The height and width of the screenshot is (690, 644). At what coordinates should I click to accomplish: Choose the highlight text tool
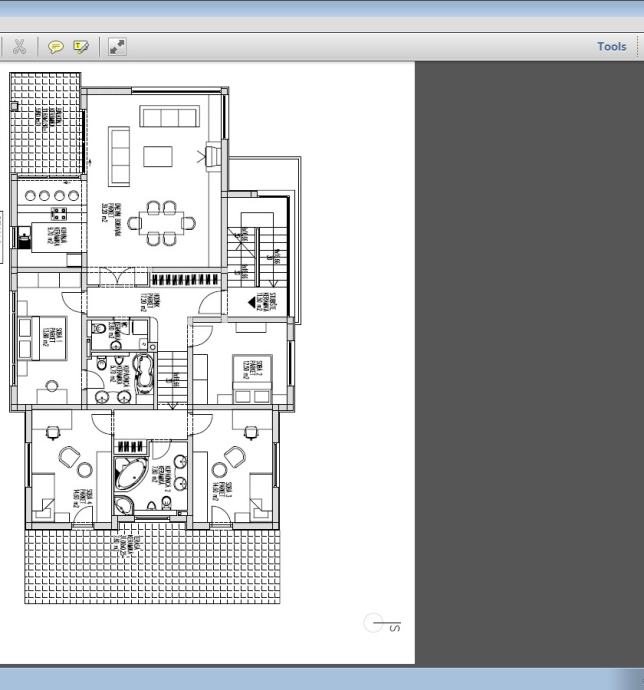coord(81,47)
